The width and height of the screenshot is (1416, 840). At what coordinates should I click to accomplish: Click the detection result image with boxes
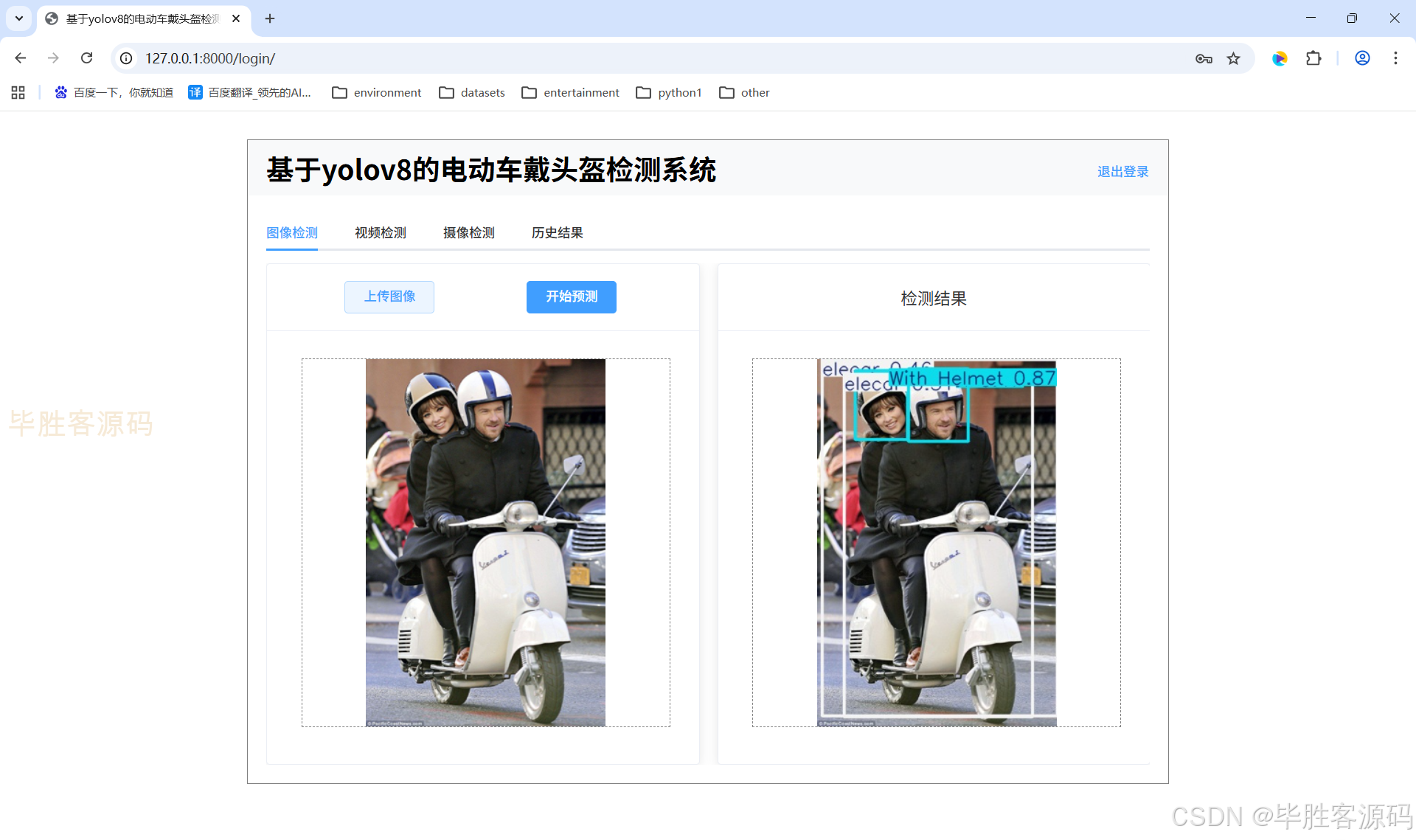tap(937, 543)
